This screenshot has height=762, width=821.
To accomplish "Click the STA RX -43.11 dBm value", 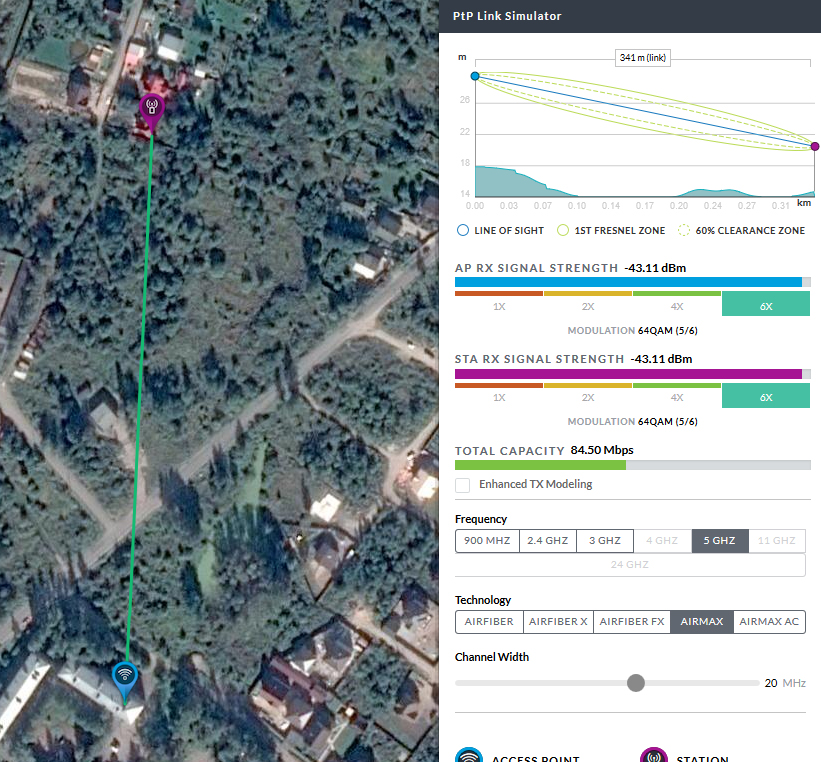I will [x=661, y=359].
